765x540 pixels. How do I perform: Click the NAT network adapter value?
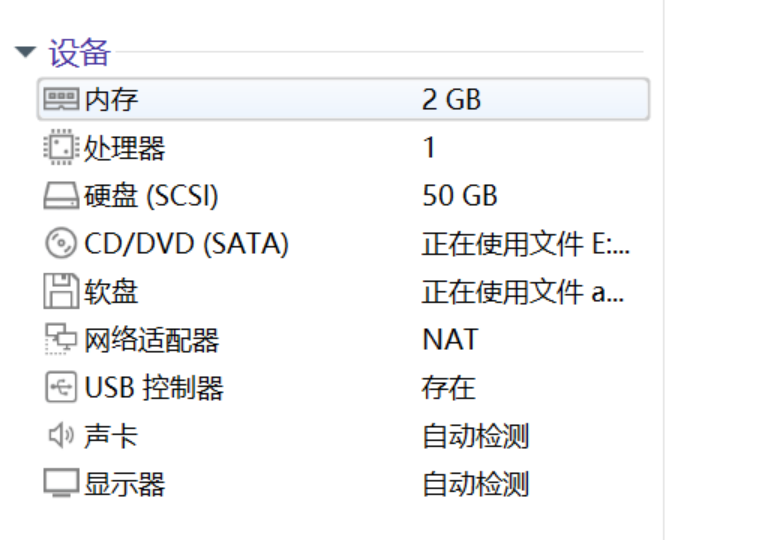(450, 340)
